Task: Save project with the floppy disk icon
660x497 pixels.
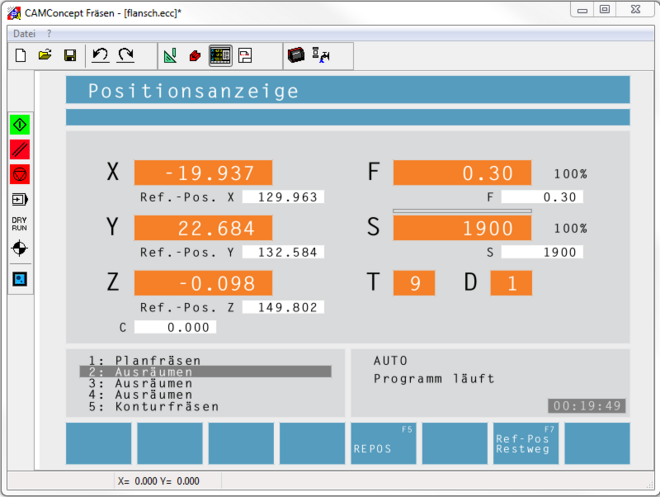Action: [70, 55]
